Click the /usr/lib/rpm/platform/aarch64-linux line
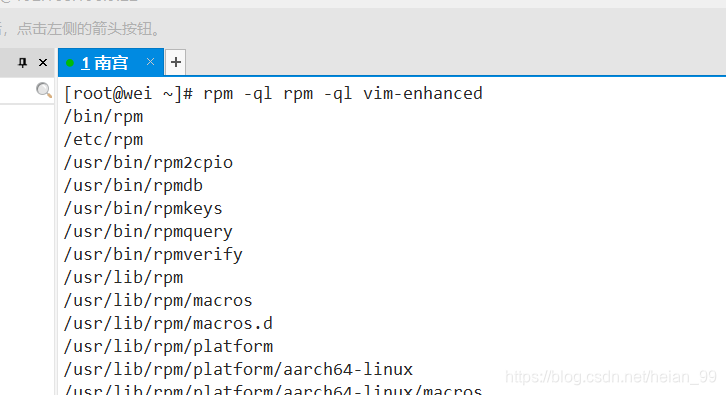 (238, 370)
